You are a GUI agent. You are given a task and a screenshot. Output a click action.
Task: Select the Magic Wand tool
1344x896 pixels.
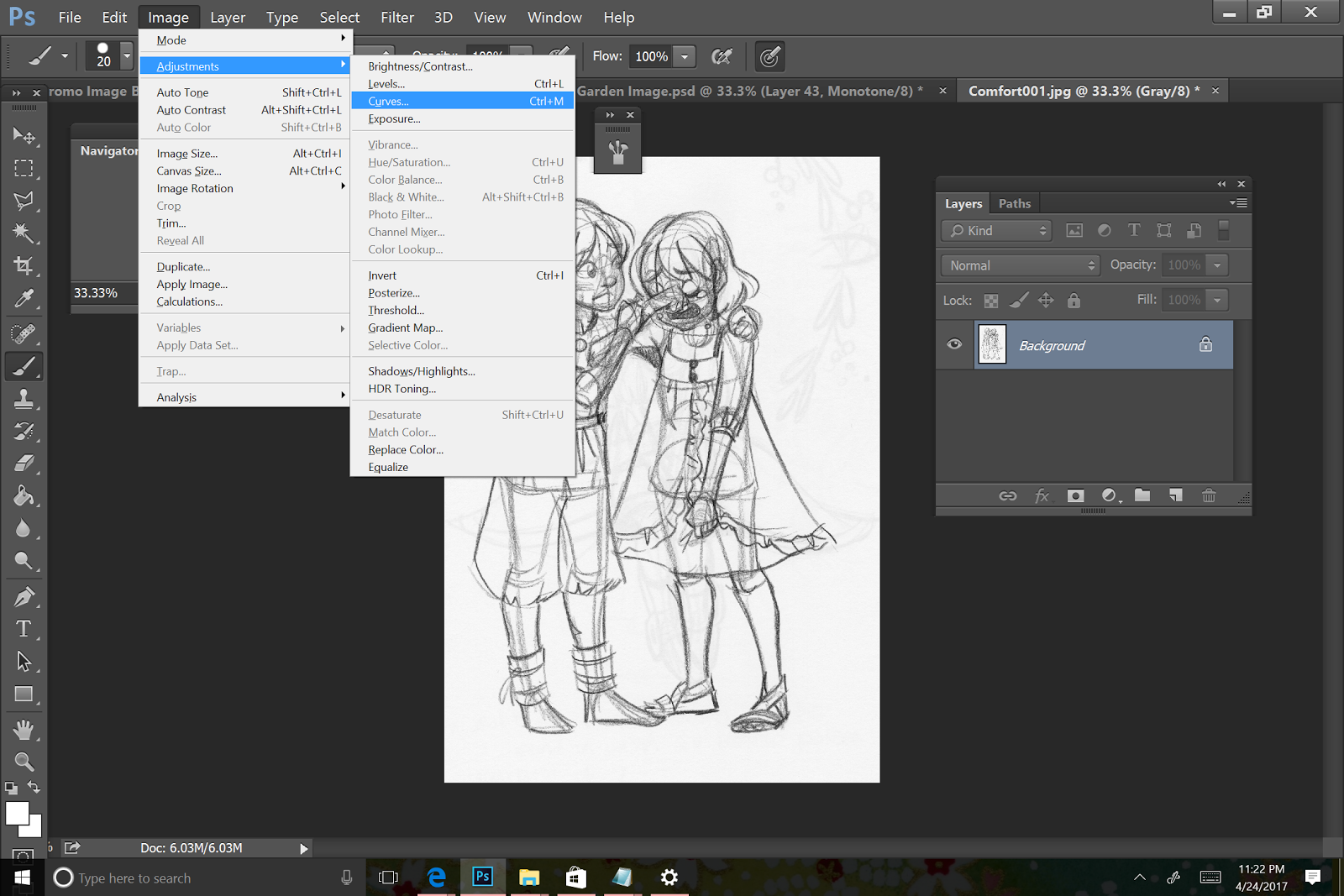24,233
